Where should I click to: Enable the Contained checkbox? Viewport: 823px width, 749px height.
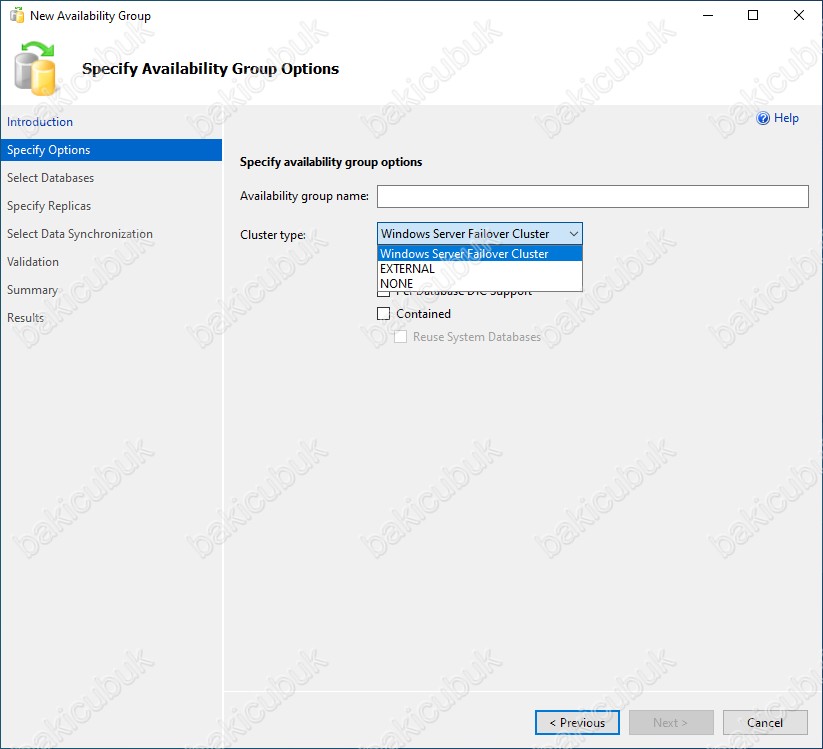pos(384,313)
